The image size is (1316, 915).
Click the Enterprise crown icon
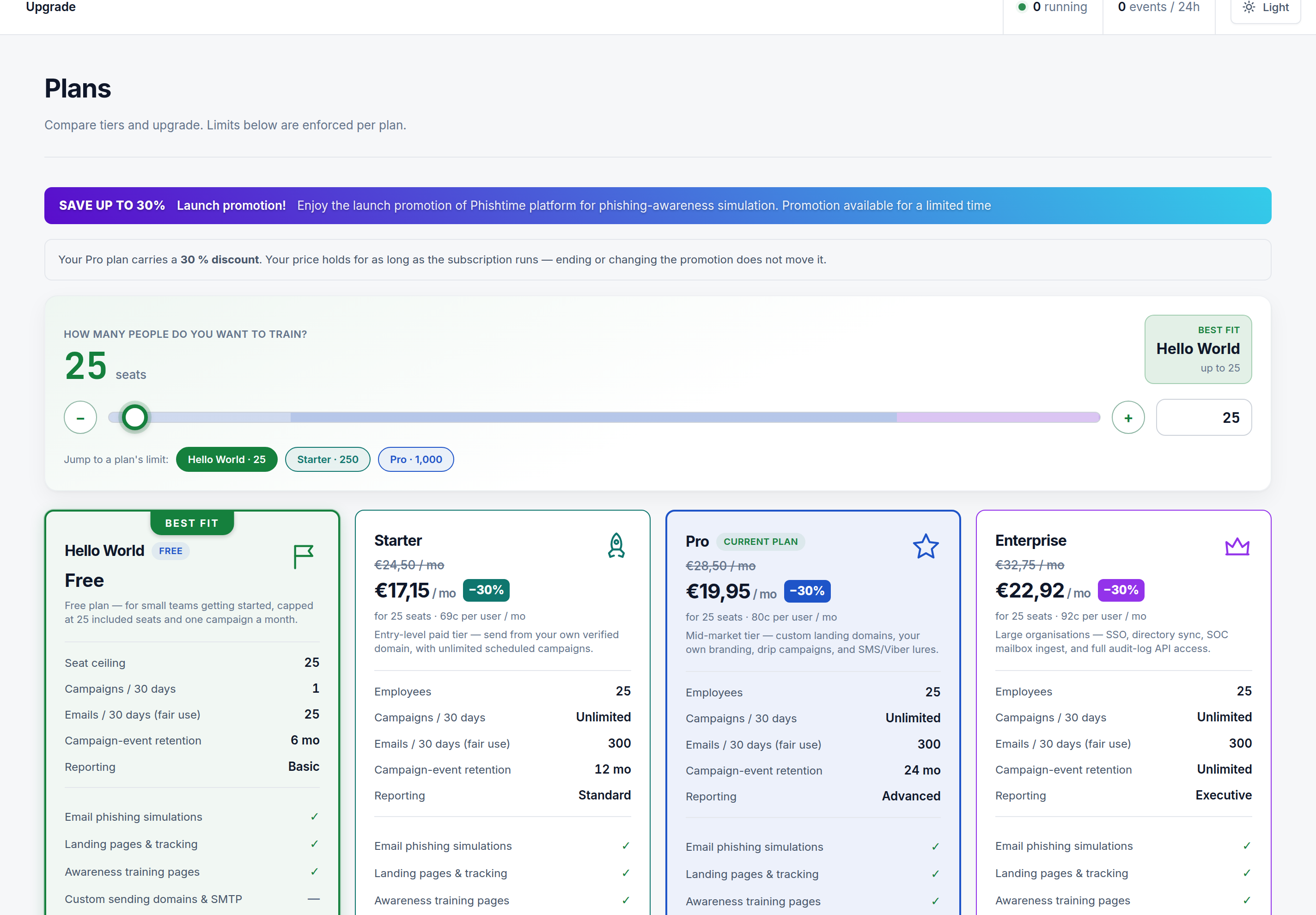coord(1237,546)
